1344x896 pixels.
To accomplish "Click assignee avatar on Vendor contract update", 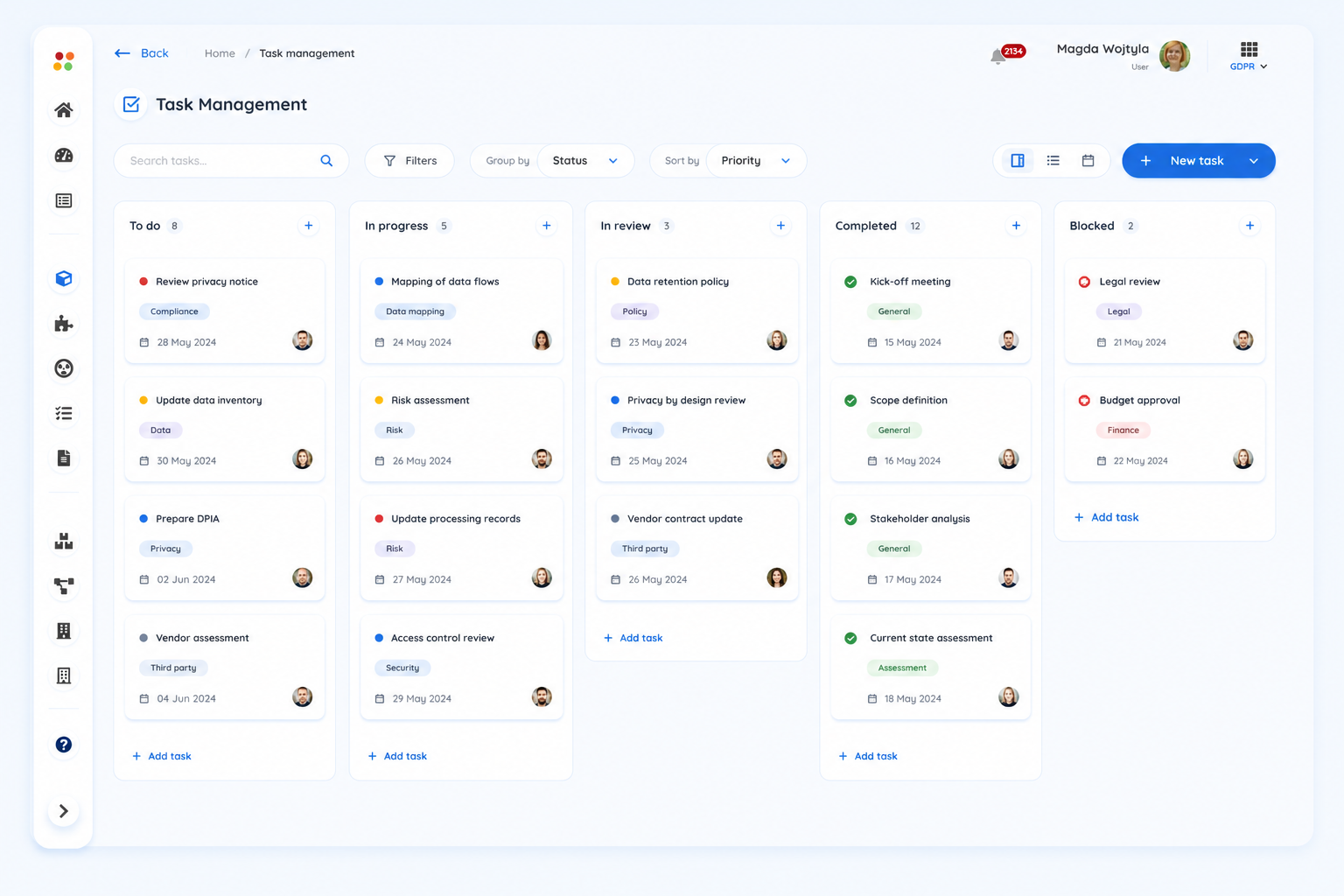I will click(777, 577).
